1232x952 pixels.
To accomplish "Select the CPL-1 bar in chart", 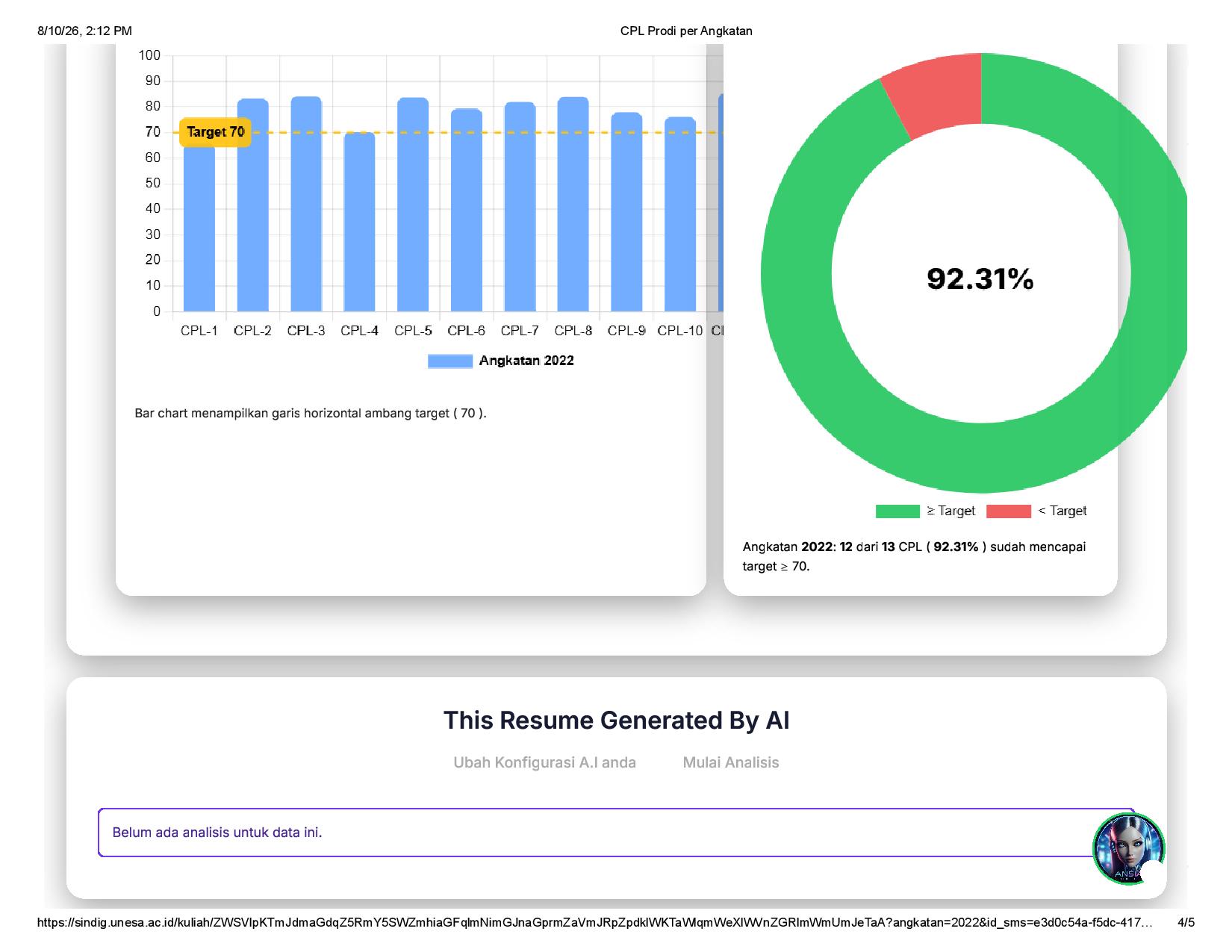I will pos(199,228).
